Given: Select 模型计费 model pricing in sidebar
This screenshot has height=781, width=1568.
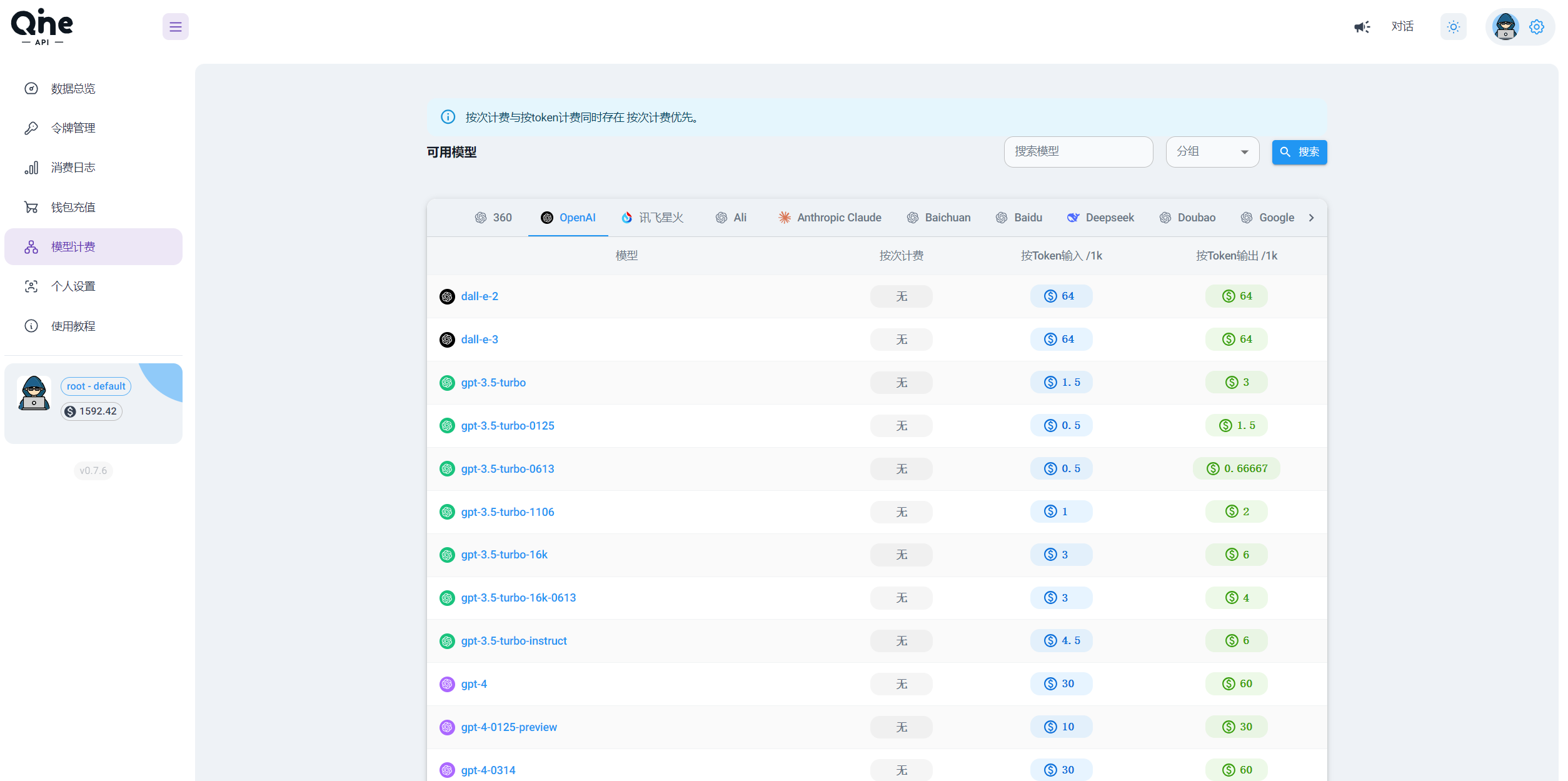Looking at the screenshot, I should [x=93, y=247].
